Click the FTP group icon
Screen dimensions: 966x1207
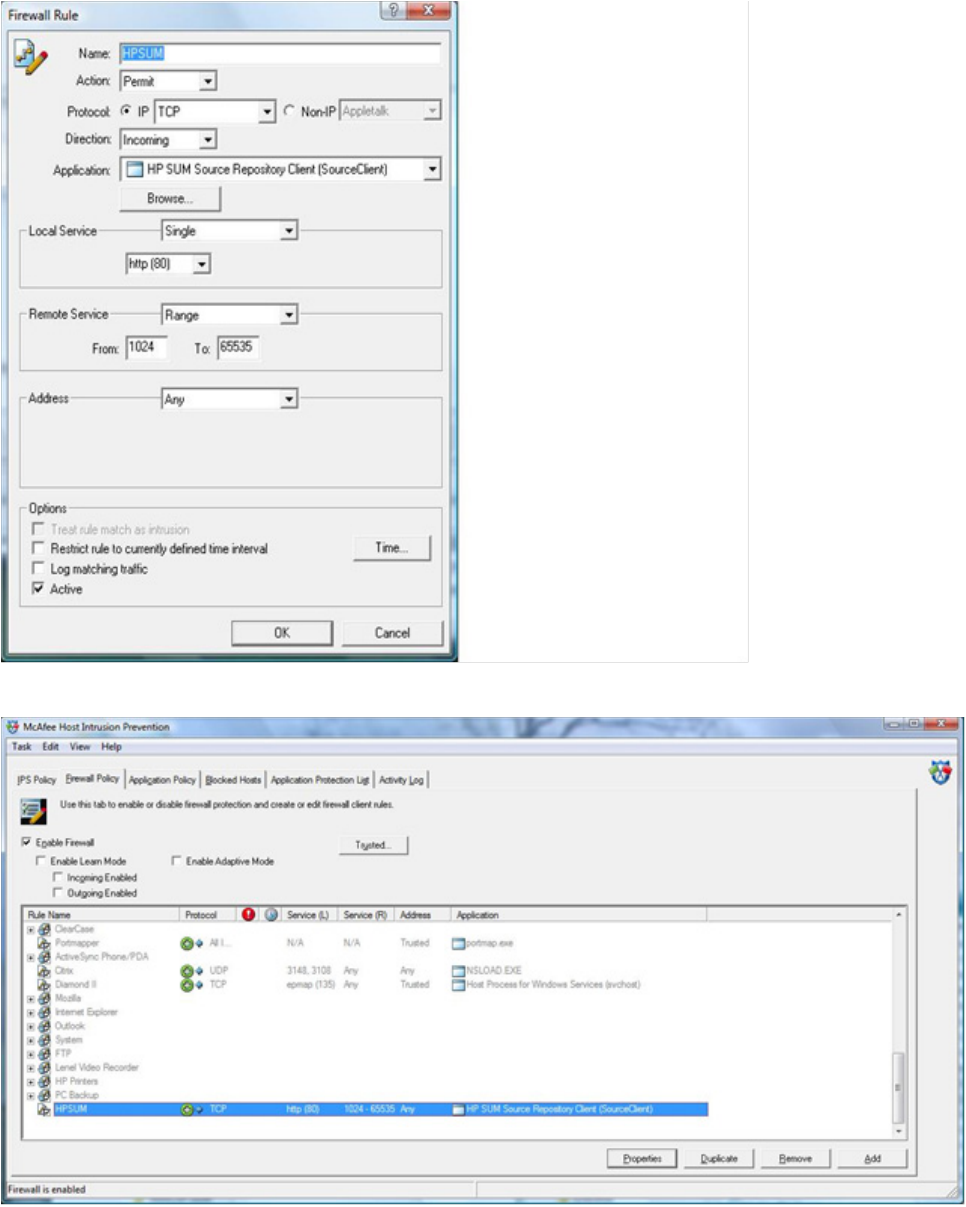click(44, 1053)
